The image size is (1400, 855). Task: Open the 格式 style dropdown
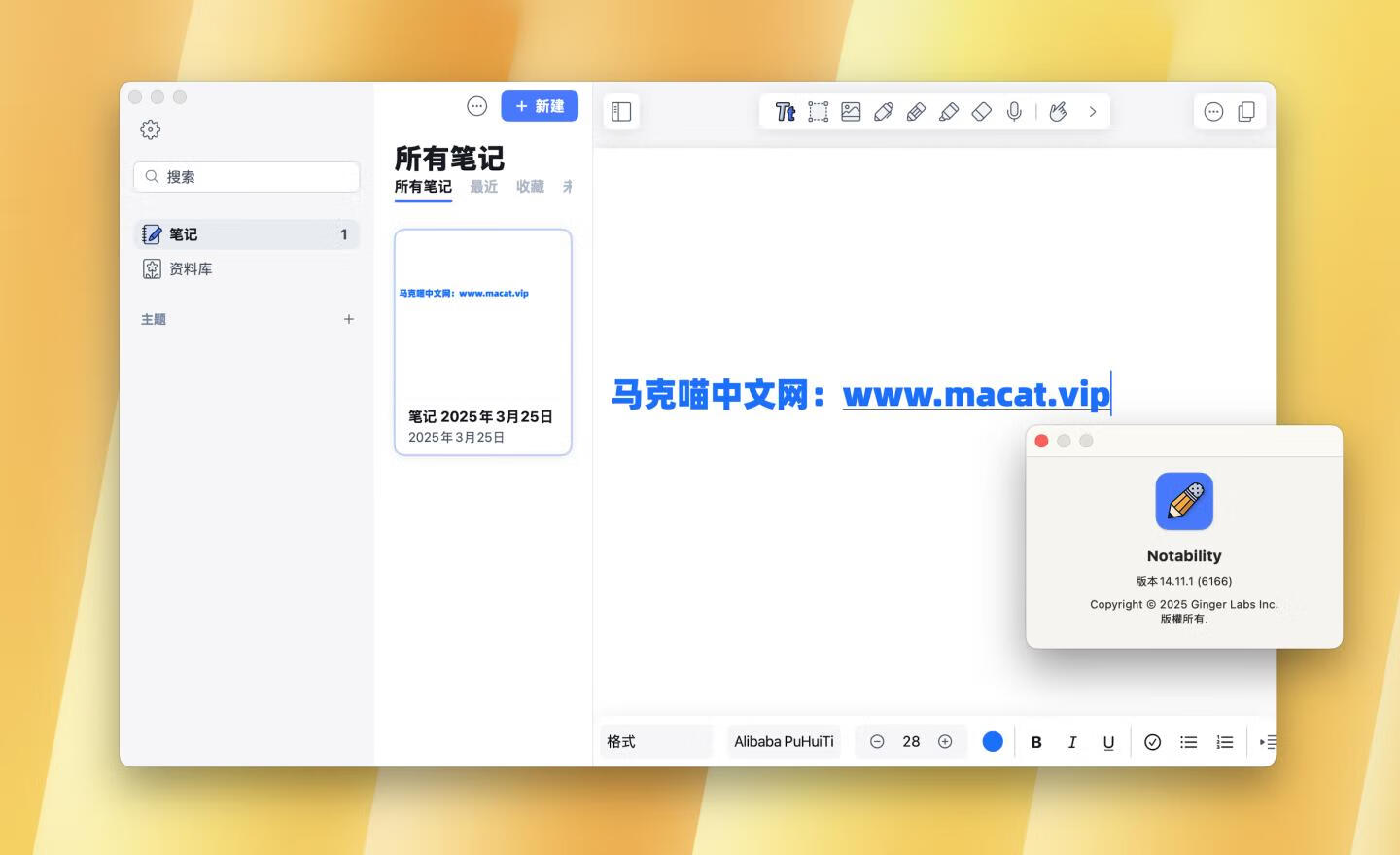pyautogui.click(x=656, y=742)
